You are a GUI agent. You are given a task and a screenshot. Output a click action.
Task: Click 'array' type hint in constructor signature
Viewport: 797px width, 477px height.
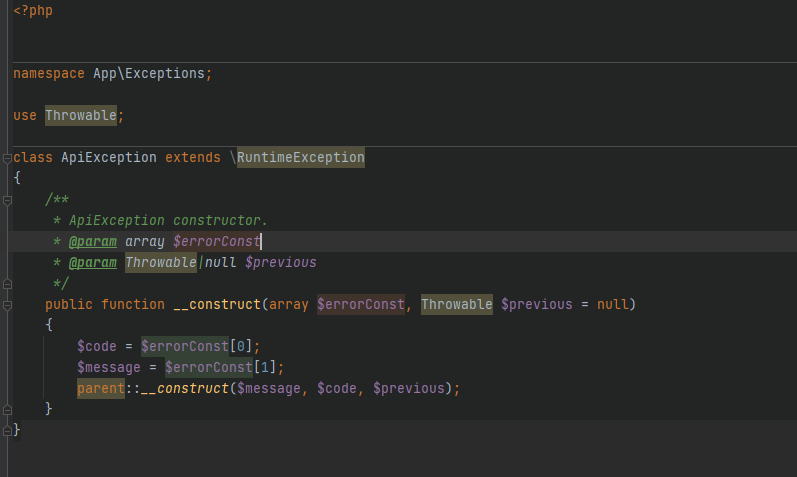point(288,305)
